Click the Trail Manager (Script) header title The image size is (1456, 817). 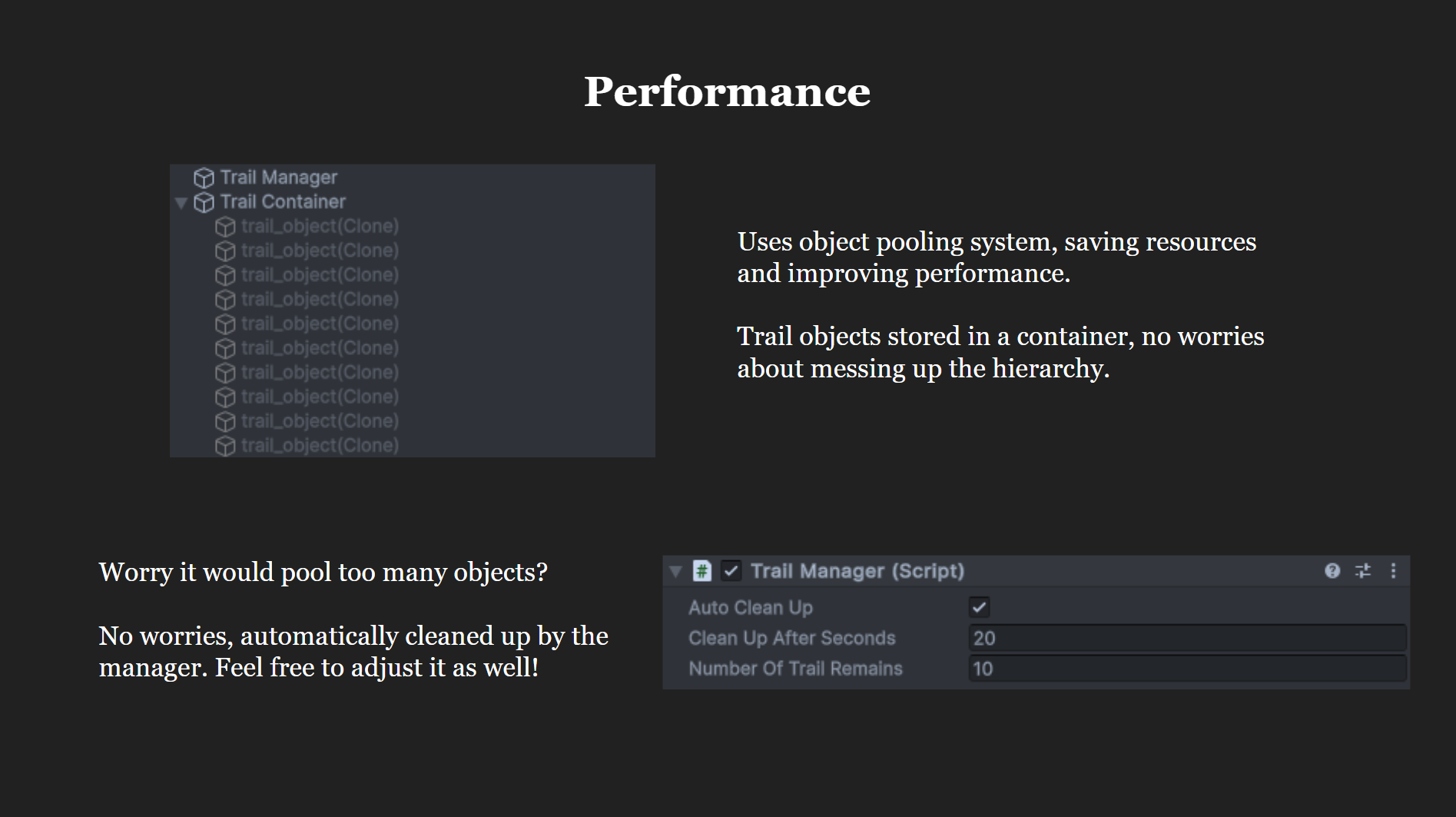tap(857, 571)
